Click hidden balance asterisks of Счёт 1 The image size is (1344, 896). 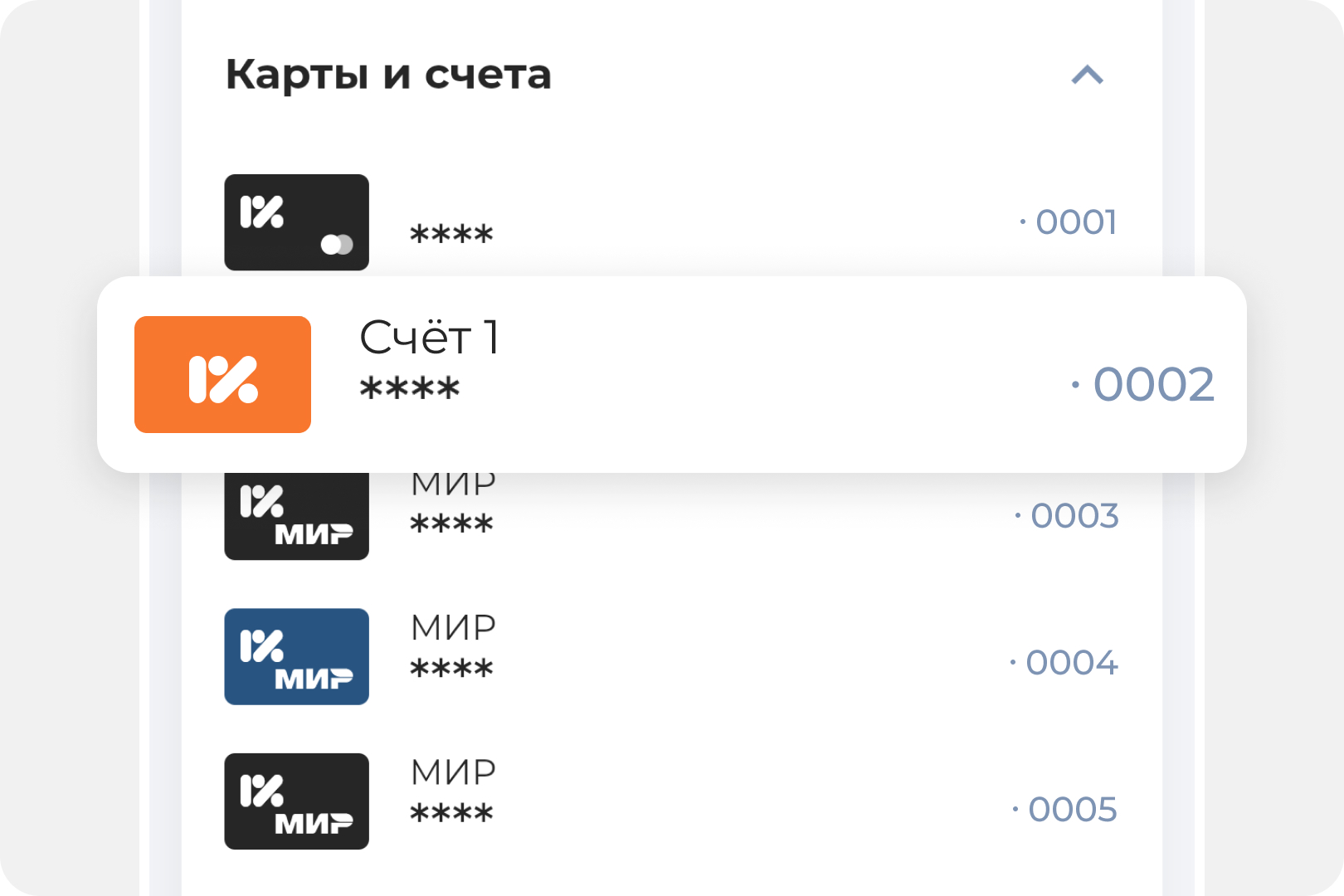[410, 388]
